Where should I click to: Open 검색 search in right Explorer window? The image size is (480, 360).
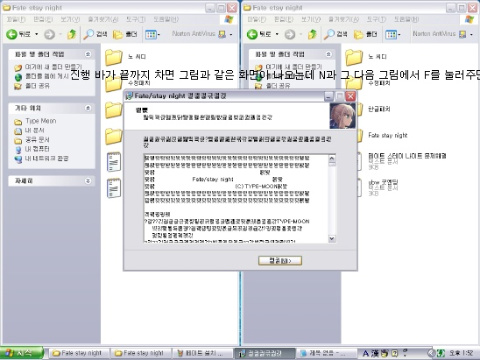[x=336, y=34]
